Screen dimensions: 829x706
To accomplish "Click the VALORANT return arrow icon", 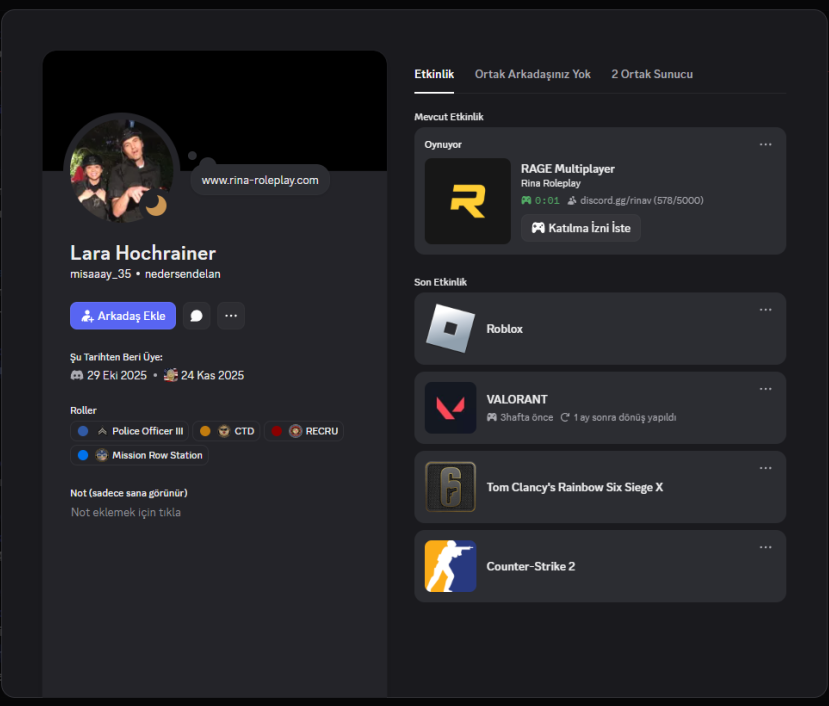I will tap(565, 417).
